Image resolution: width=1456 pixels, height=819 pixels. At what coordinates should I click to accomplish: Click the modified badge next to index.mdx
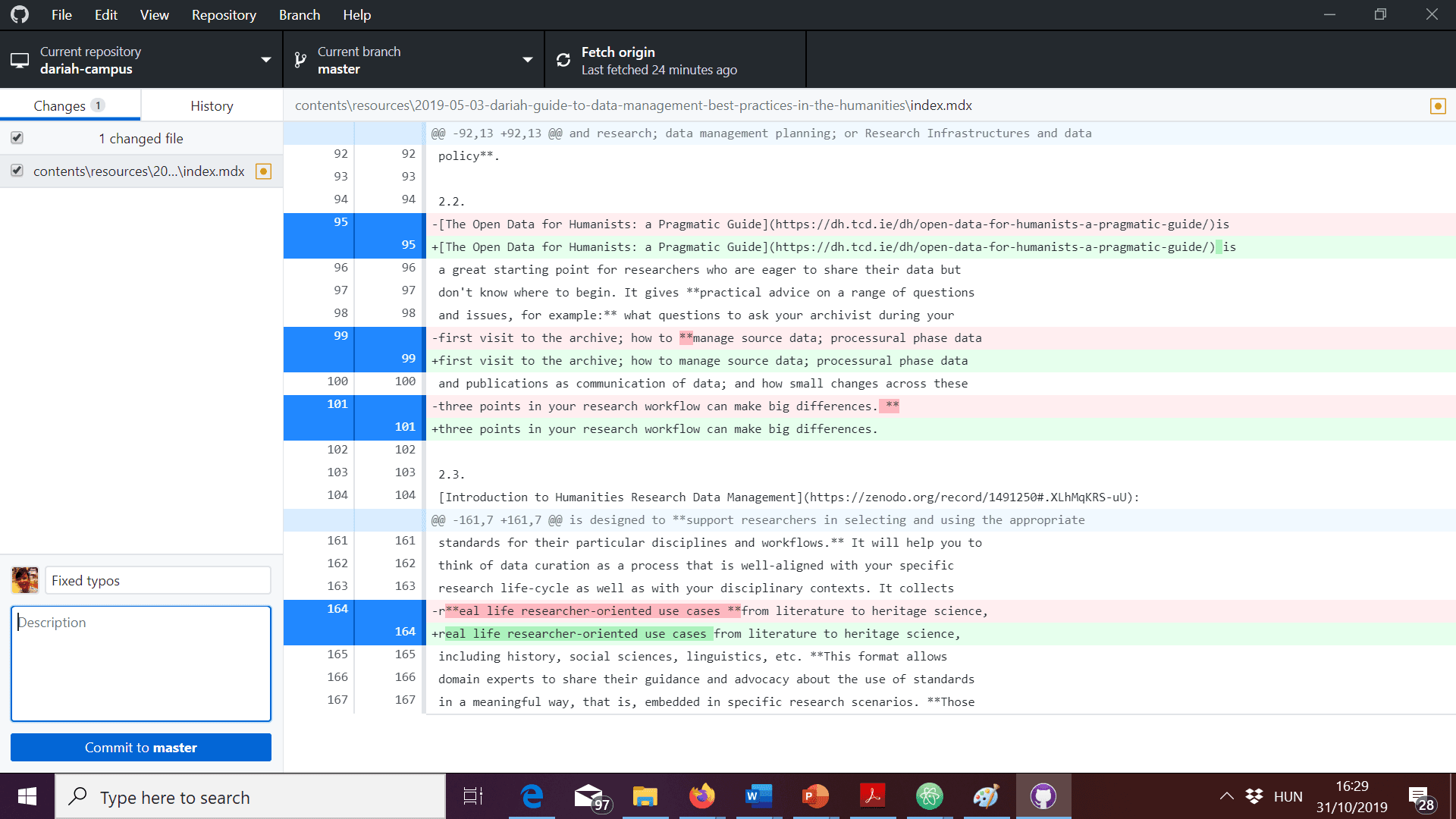click(263, 171)
